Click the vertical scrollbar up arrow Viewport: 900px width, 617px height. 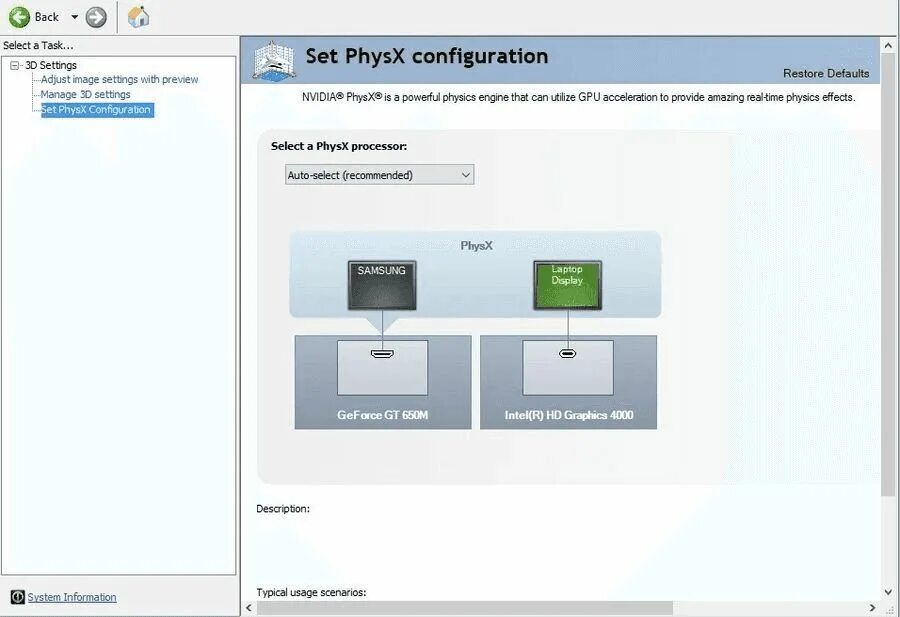point(888,45)
